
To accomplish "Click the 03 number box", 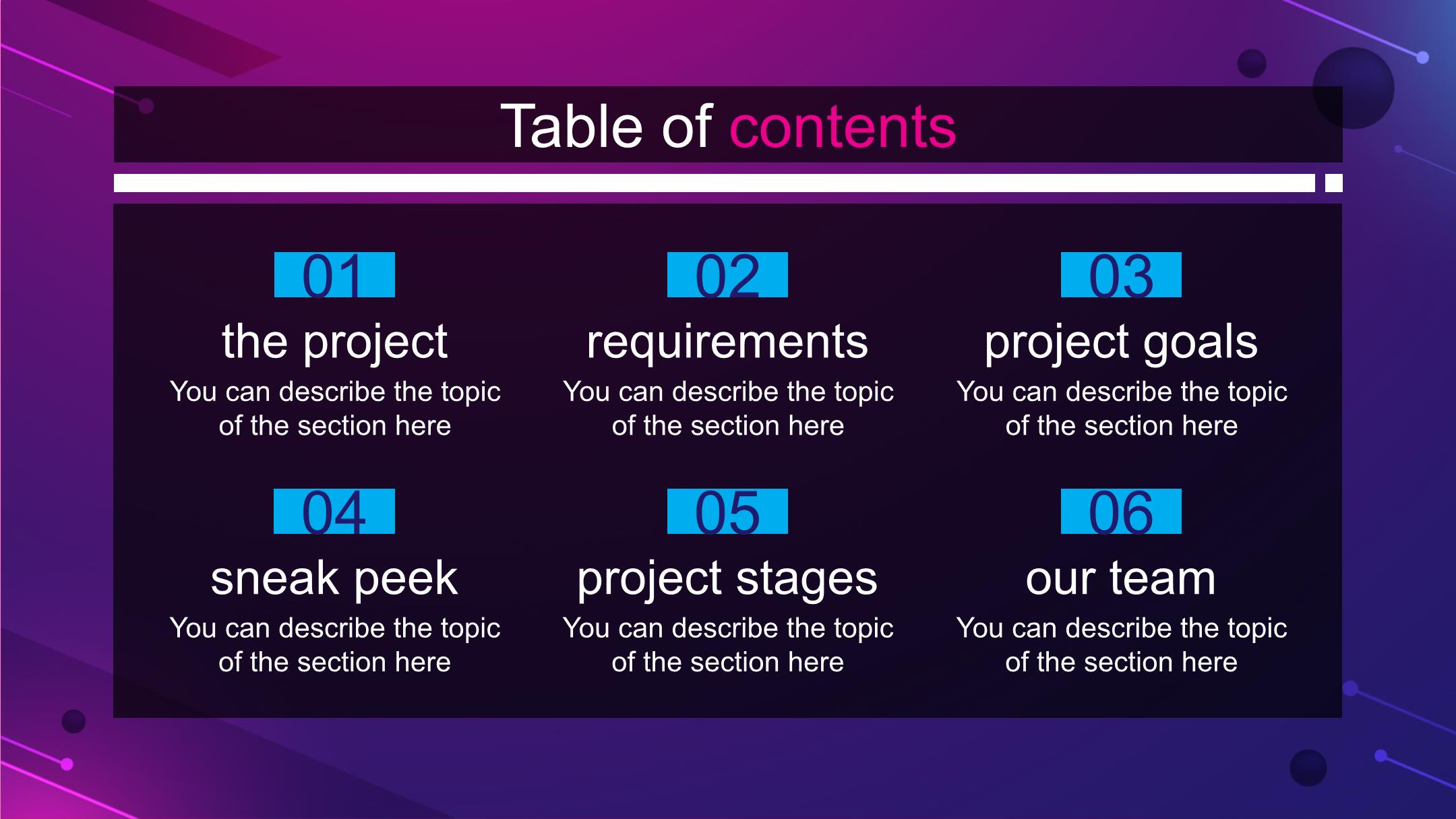I will [1121, 274].
